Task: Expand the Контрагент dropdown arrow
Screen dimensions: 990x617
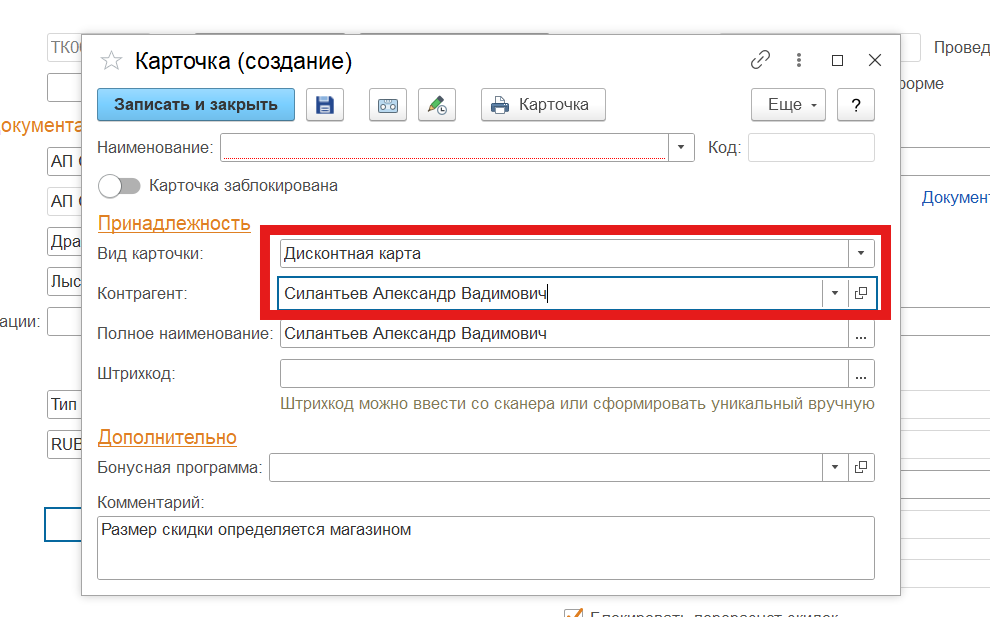Action: point(835,293)
